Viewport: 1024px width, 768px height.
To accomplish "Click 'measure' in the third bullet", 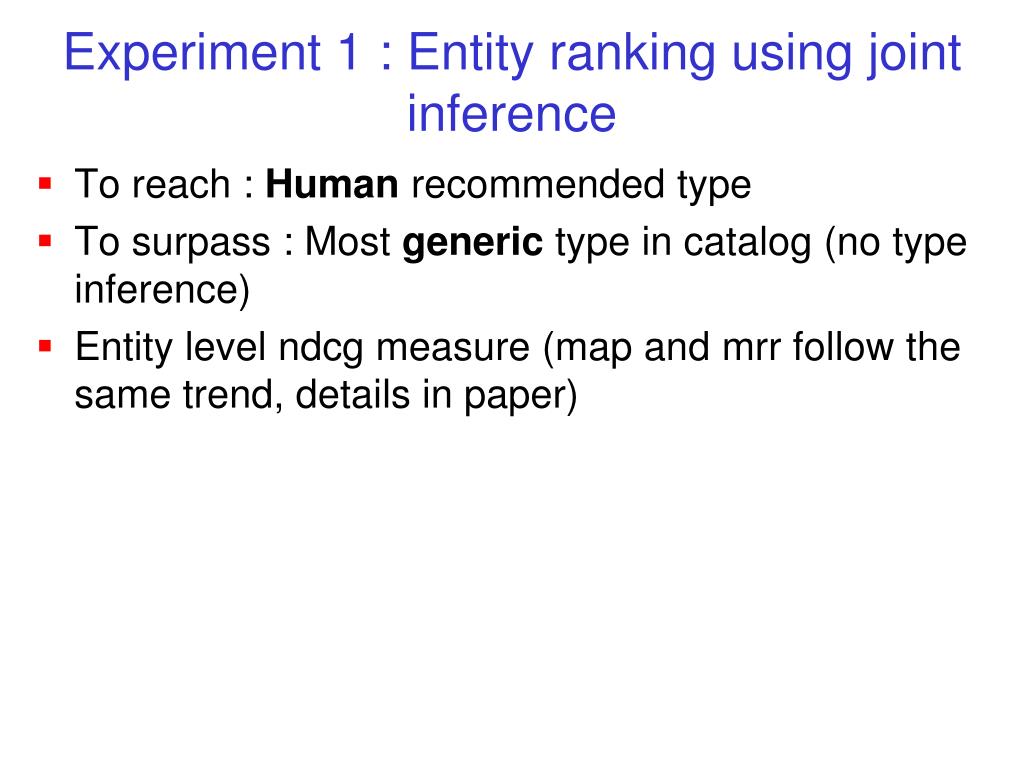I will (453, 347).
